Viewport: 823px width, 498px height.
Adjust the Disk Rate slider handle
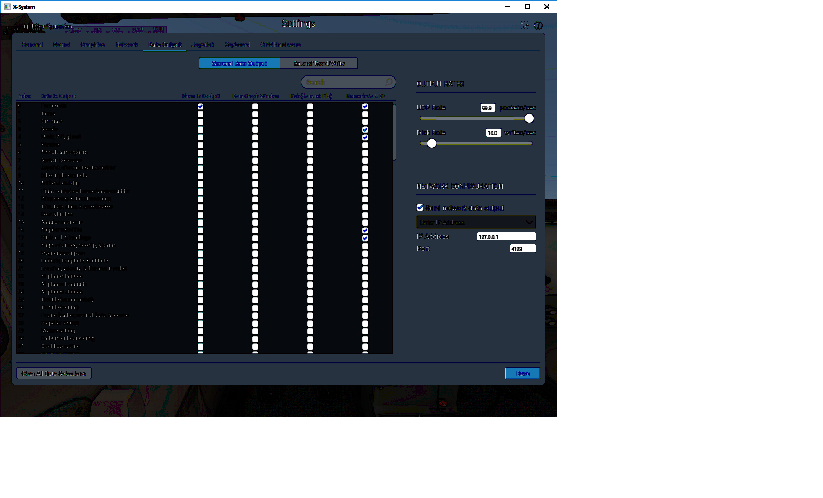[431, 143]
